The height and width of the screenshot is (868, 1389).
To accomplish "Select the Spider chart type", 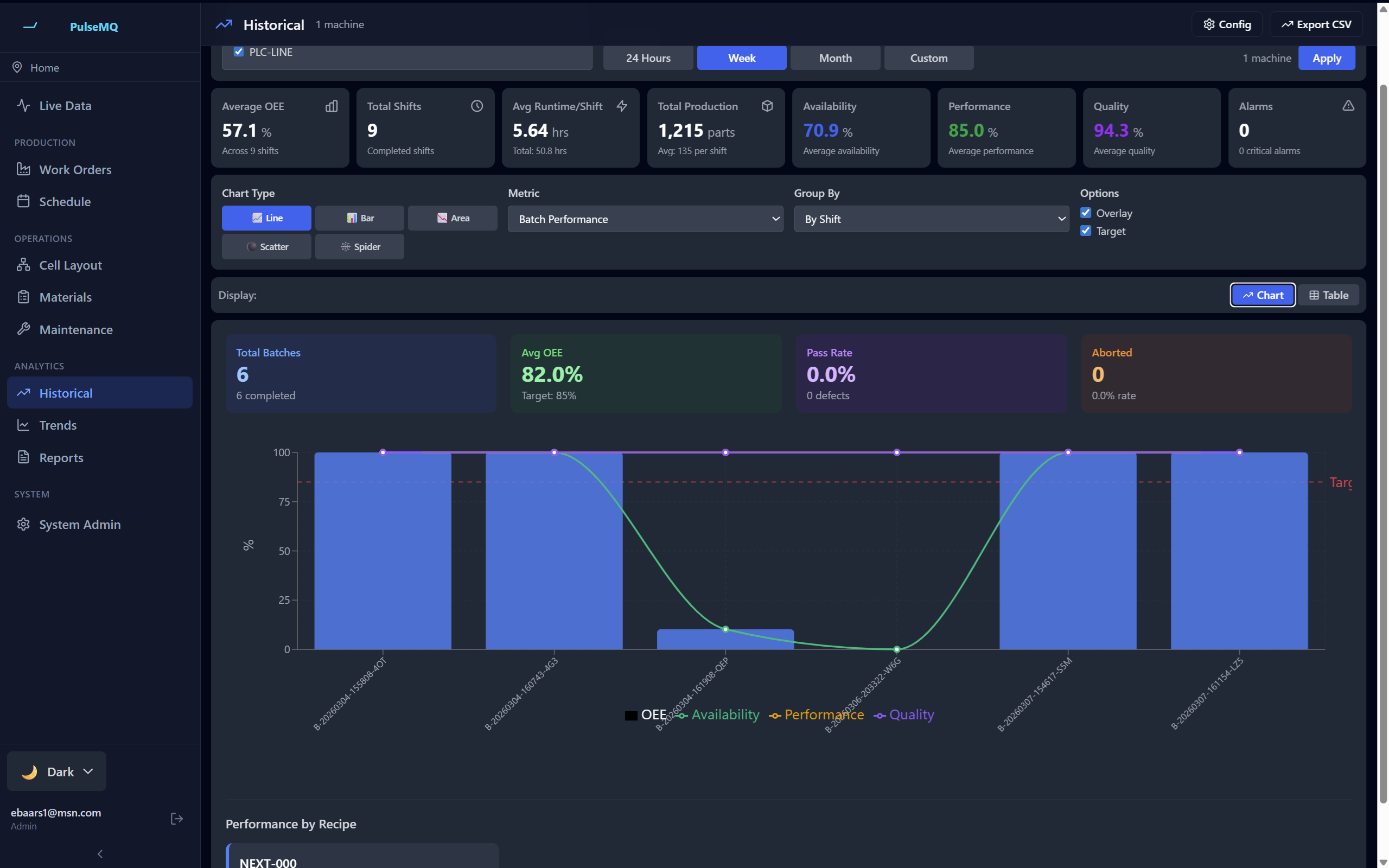I will [359, 246].
